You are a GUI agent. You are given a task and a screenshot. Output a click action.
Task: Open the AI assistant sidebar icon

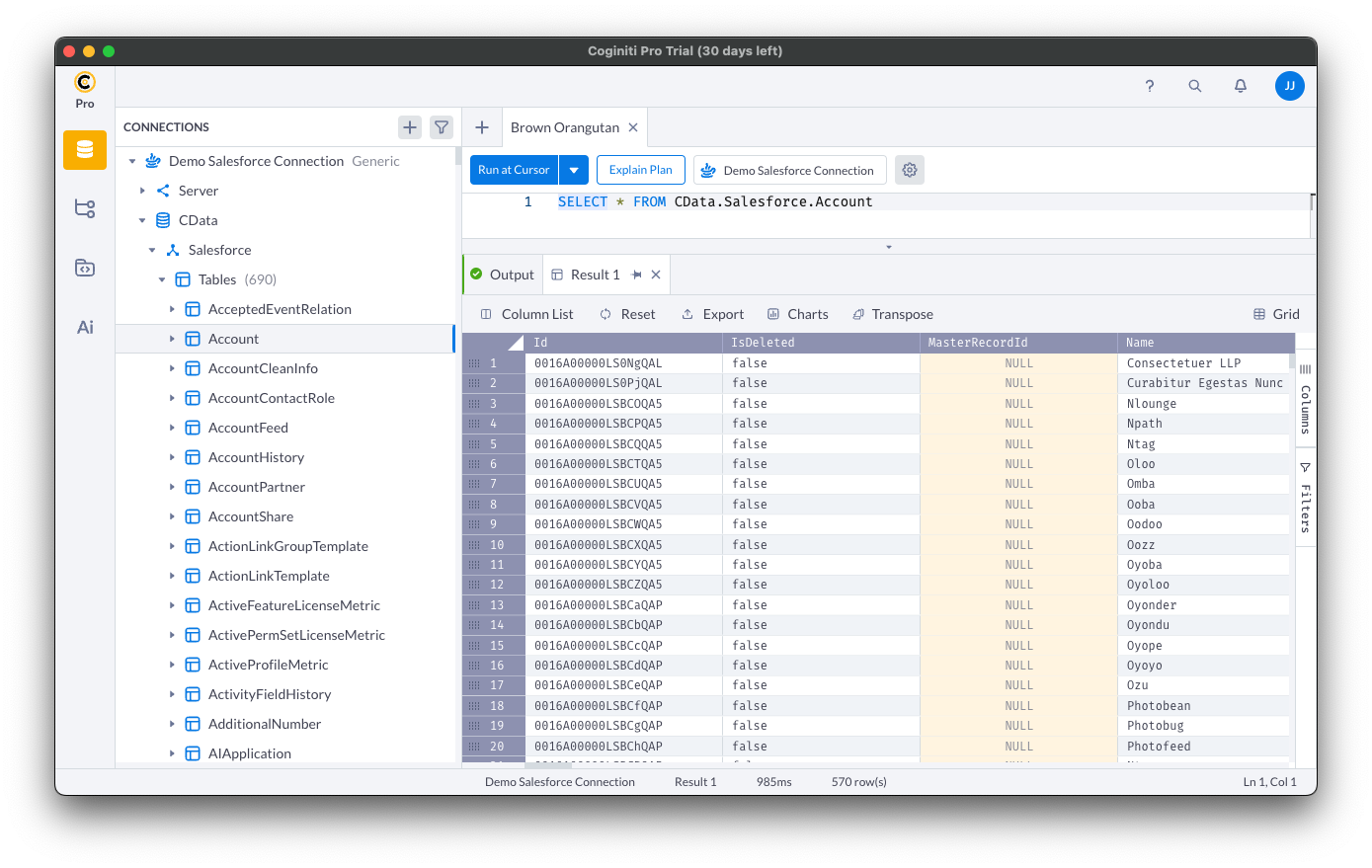(x=85, y=327)
